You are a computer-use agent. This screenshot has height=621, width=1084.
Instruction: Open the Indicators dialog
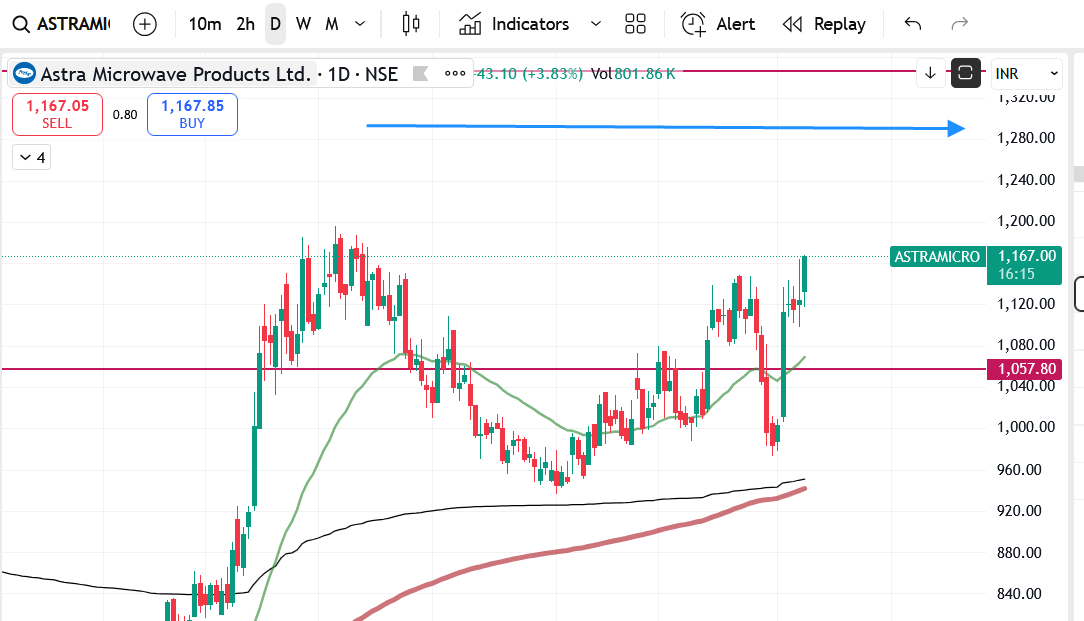514,24
